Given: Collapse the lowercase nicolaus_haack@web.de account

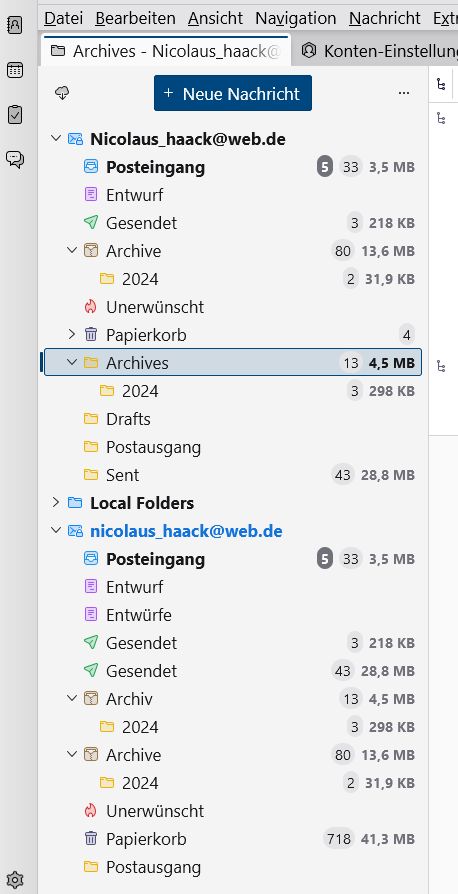Looking at the screenshot, I should click(55, 530).
